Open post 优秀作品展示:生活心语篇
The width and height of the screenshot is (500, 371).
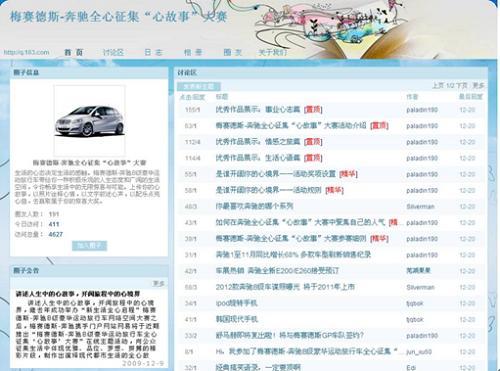pyautogui.click(x=258, y=158)
